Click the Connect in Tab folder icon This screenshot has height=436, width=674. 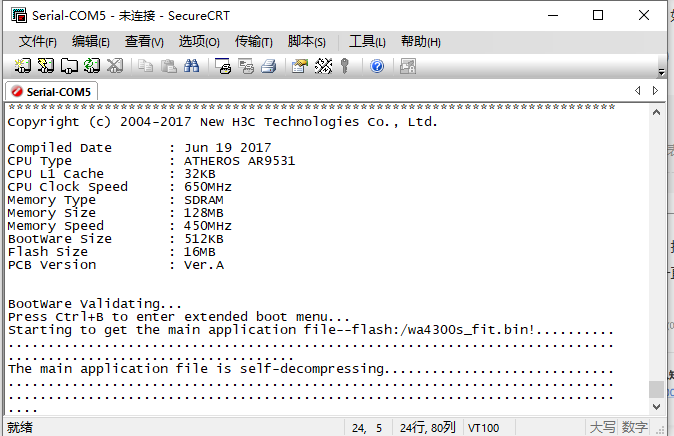coord(69,66)
